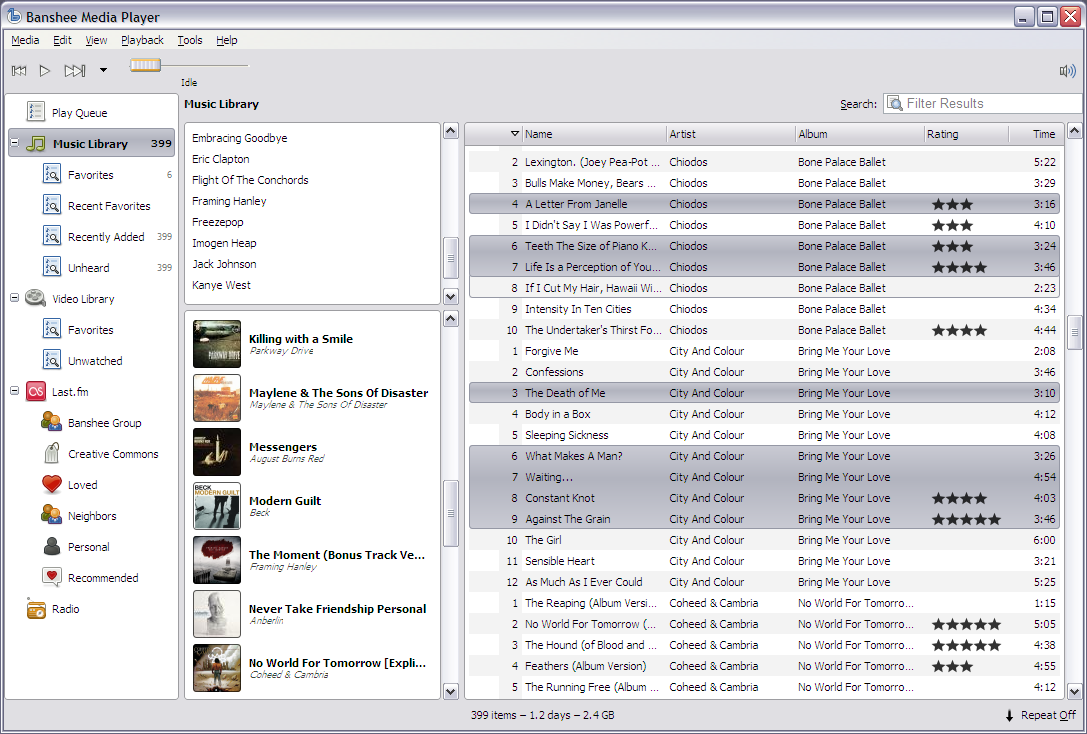Screen dimensions: 1087x734
Task: Open the volume speaker button
Action: tap(1068, 70)
